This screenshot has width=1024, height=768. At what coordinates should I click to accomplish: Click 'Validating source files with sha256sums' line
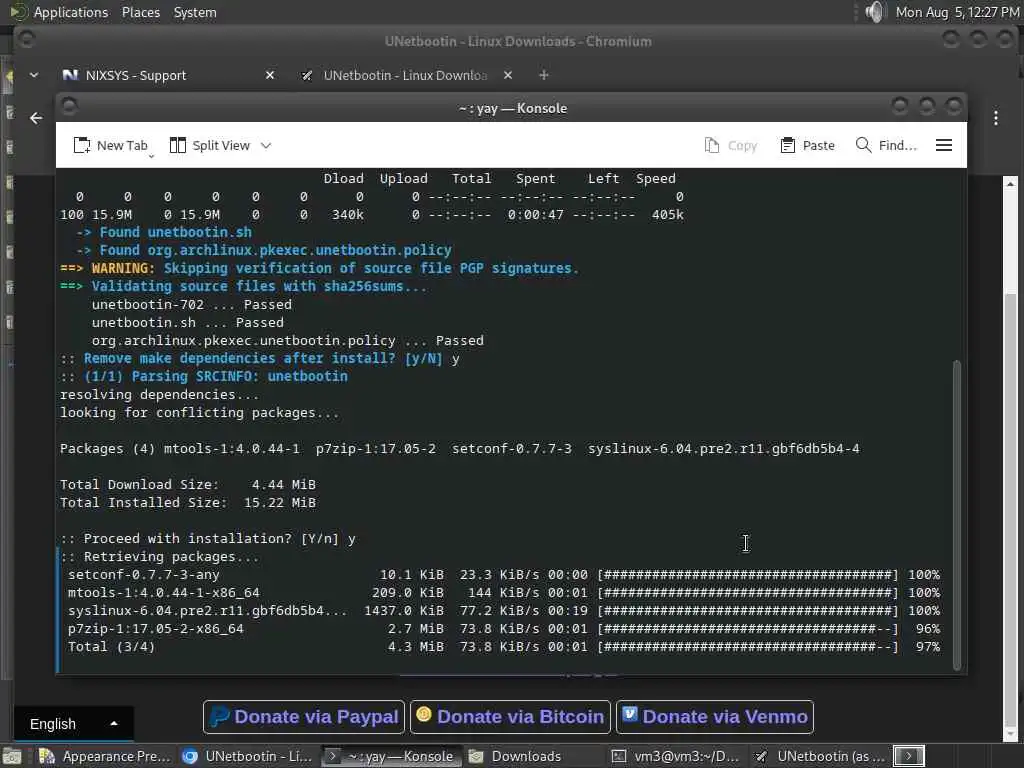tap(243, 286)
